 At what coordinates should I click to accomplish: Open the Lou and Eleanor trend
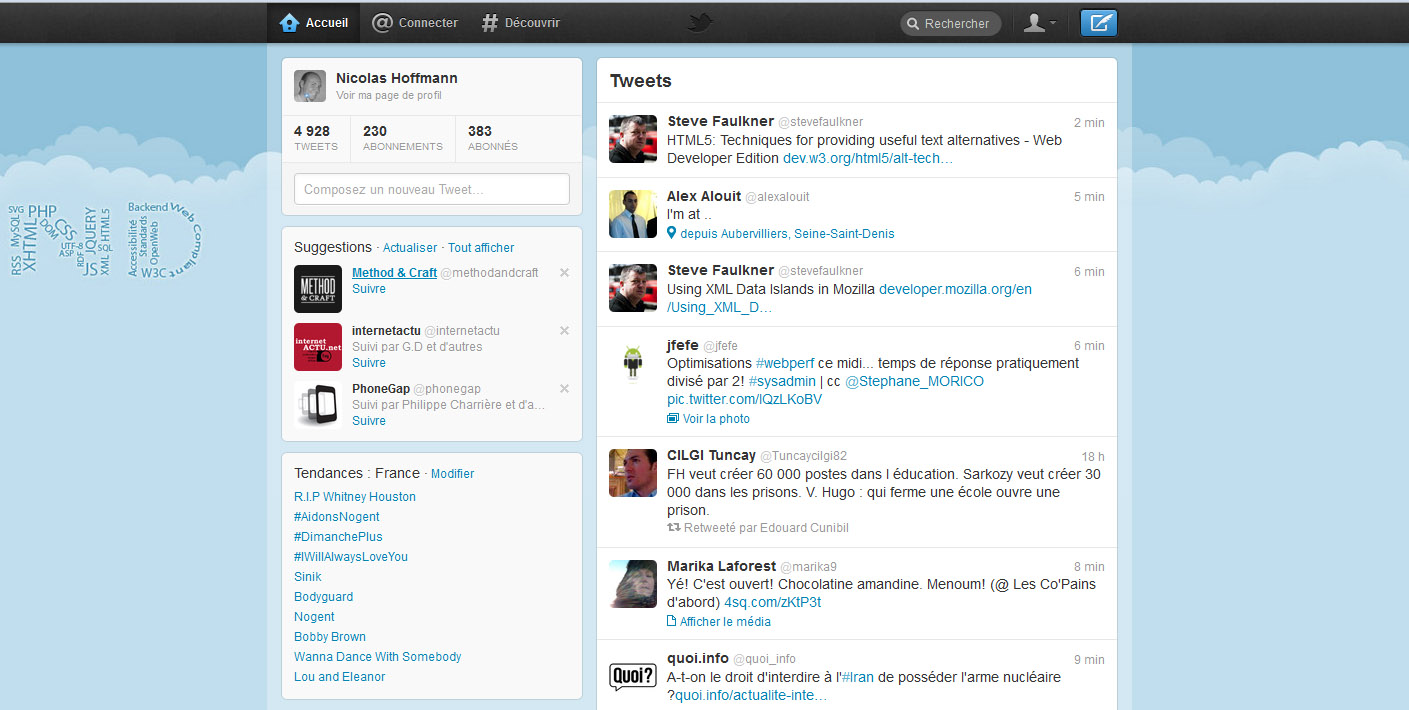(339, 677)
